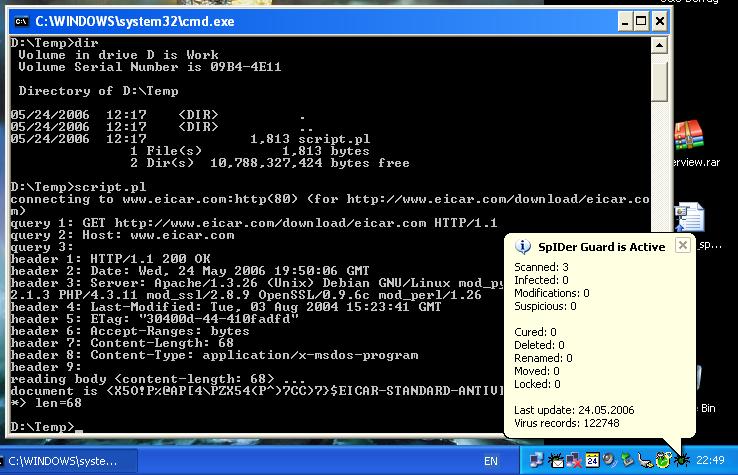Click the green Dr.Web scheduler tray icon

[663, 460]
